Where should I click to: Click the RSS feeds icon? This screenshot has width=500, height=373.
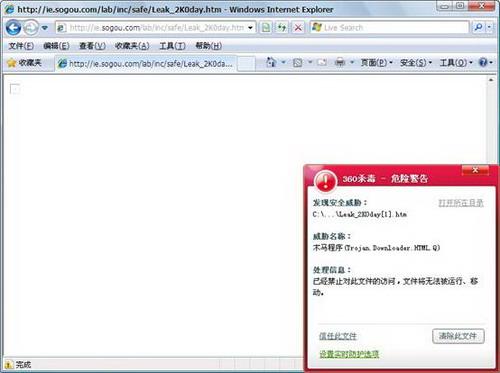297,62
